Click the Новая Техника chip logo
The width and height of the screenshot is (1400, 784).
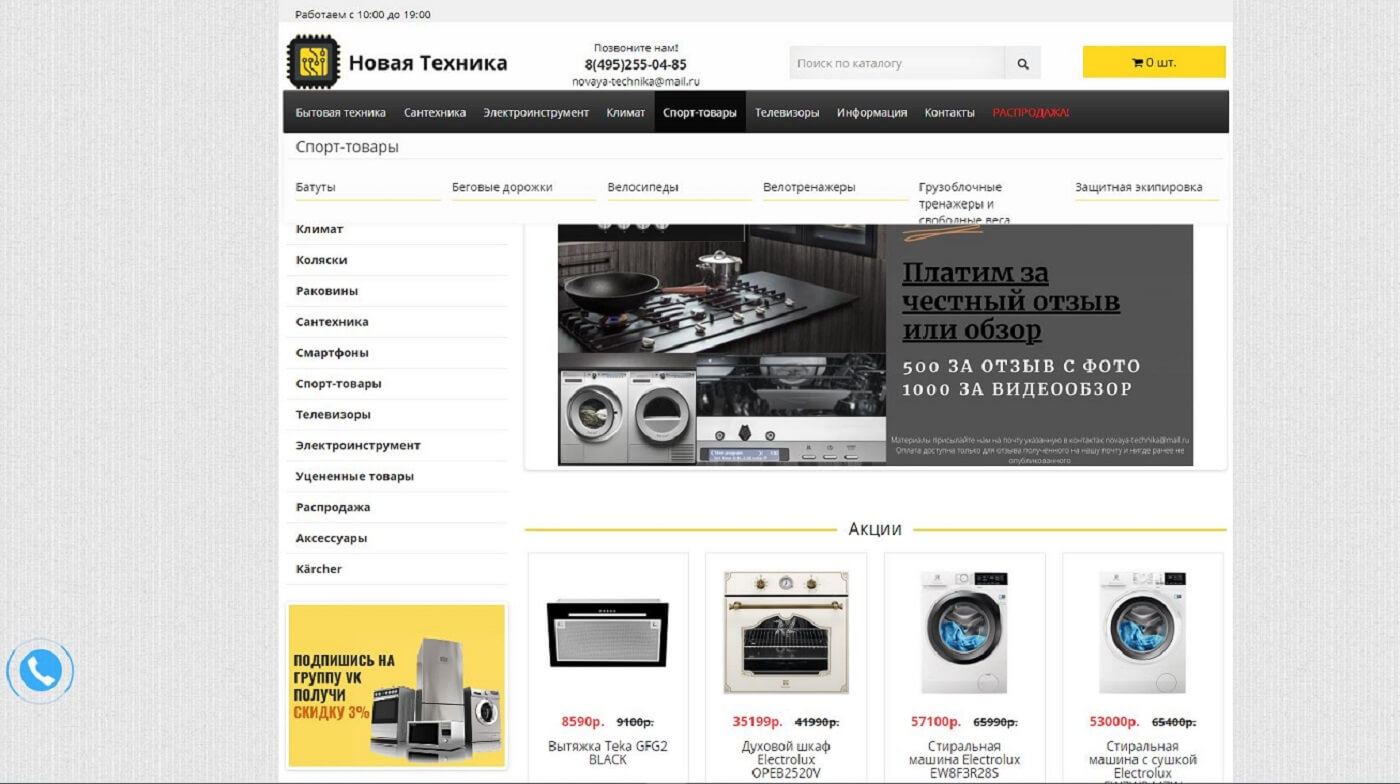313,62
